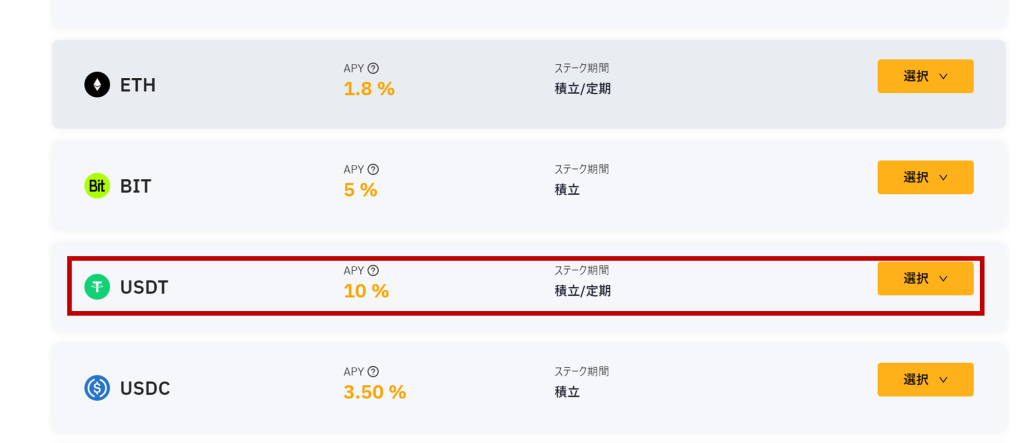Viewport: 1024px width, 443px height.
Task: Click the 1.8 % APY value
Action: (369, 89)
